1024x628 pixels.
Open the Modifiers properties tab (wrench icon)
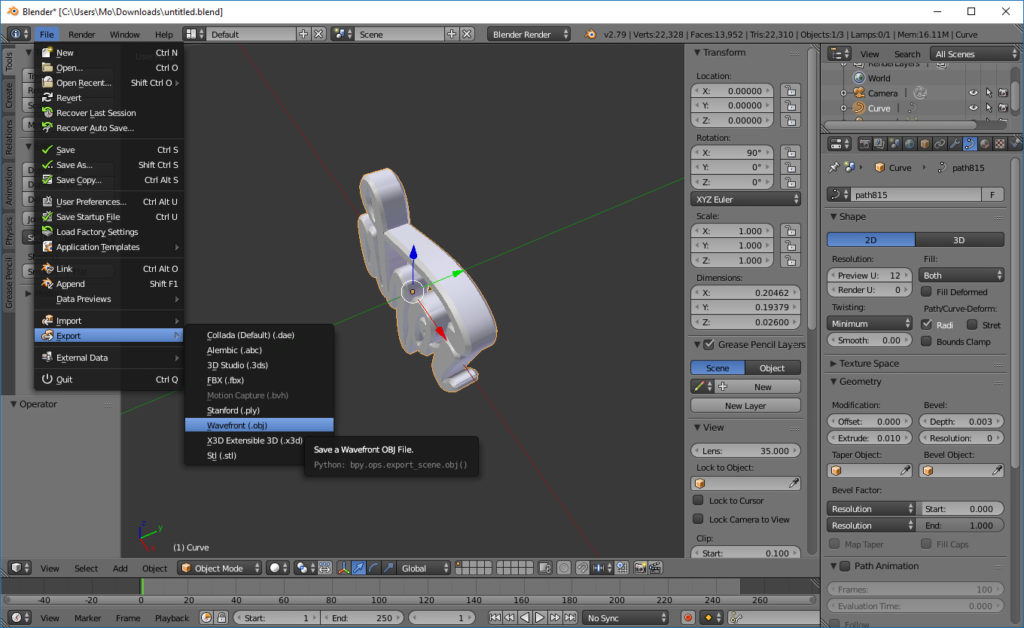click(955, 144)
